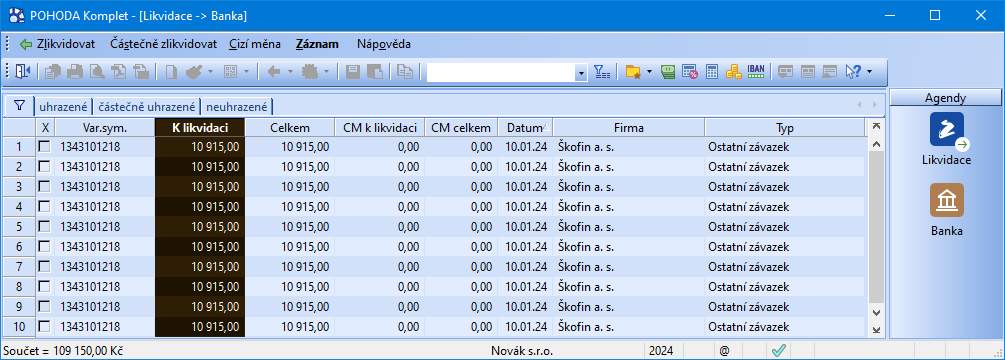Open the Likvidace agenda icon
Viewport: 1005px width, 360px height.
[947, 130]
